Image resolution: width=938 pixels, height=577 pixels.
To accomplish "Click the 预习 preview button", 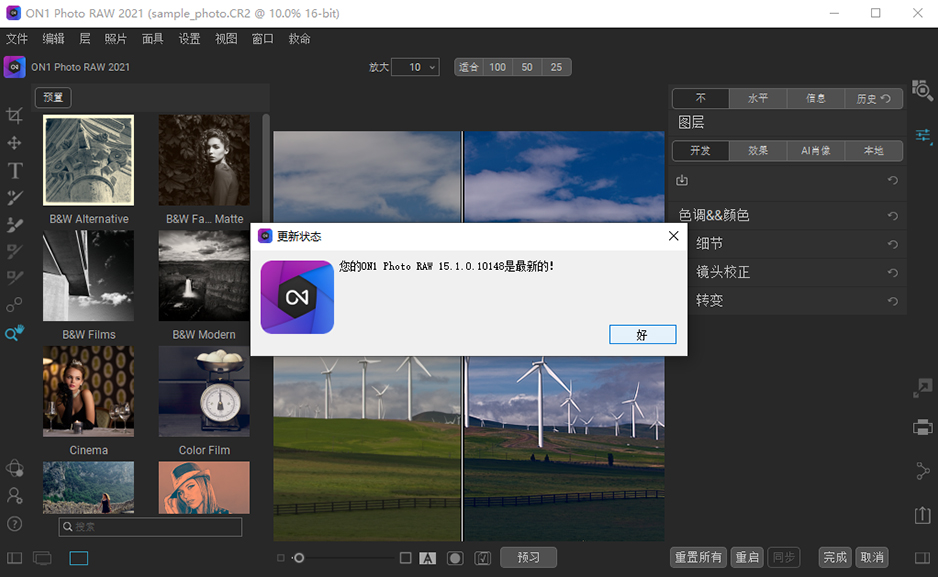I will pos(528,557).
